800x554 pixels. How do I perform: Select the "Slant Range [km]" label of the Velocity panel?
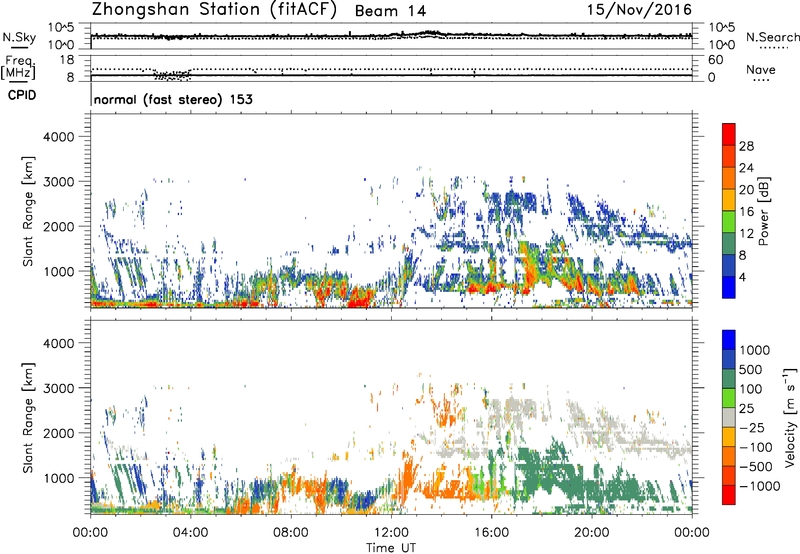pyautogui.click(x=28, y=417)
